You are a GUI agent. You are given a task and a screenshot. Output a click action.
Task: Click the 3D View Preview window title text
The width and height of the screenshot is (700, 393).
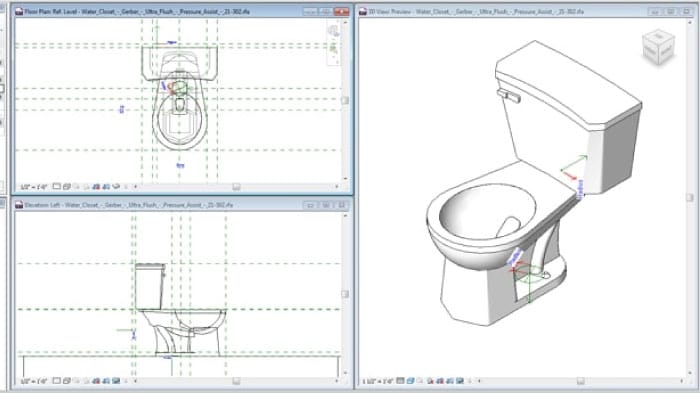pyautogui.click(x=476, y=12)
